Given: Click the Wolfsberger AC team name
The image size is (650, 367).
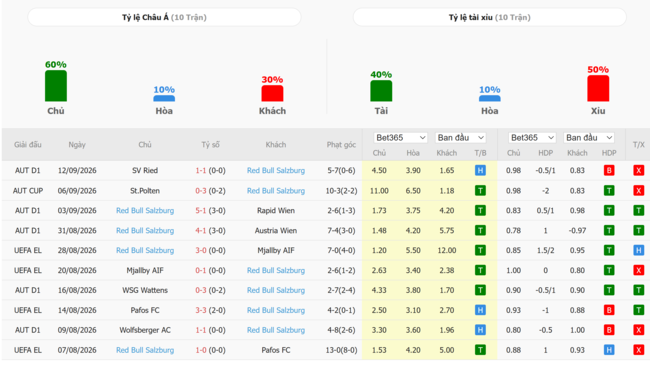Looking at the screenshot, I should [145, 330].
